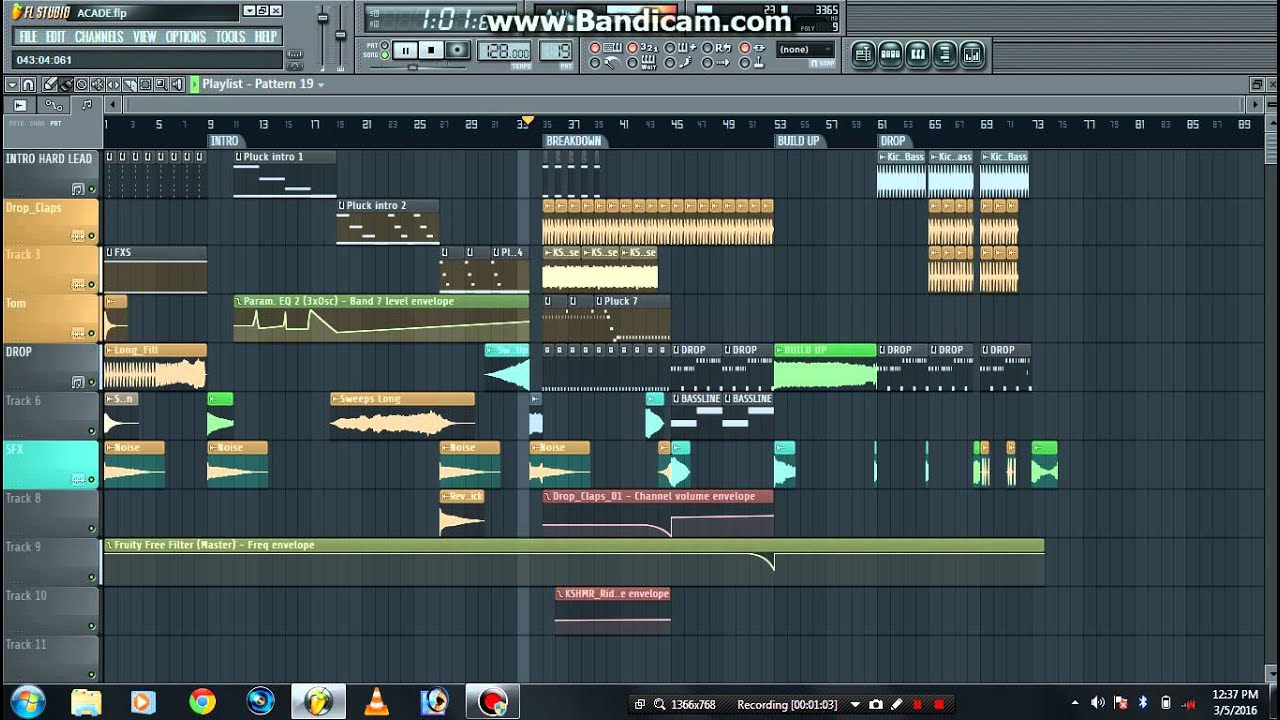Mute the Tom track
The height and width of the screenshot is (720, 1280).
coord(92,335)
